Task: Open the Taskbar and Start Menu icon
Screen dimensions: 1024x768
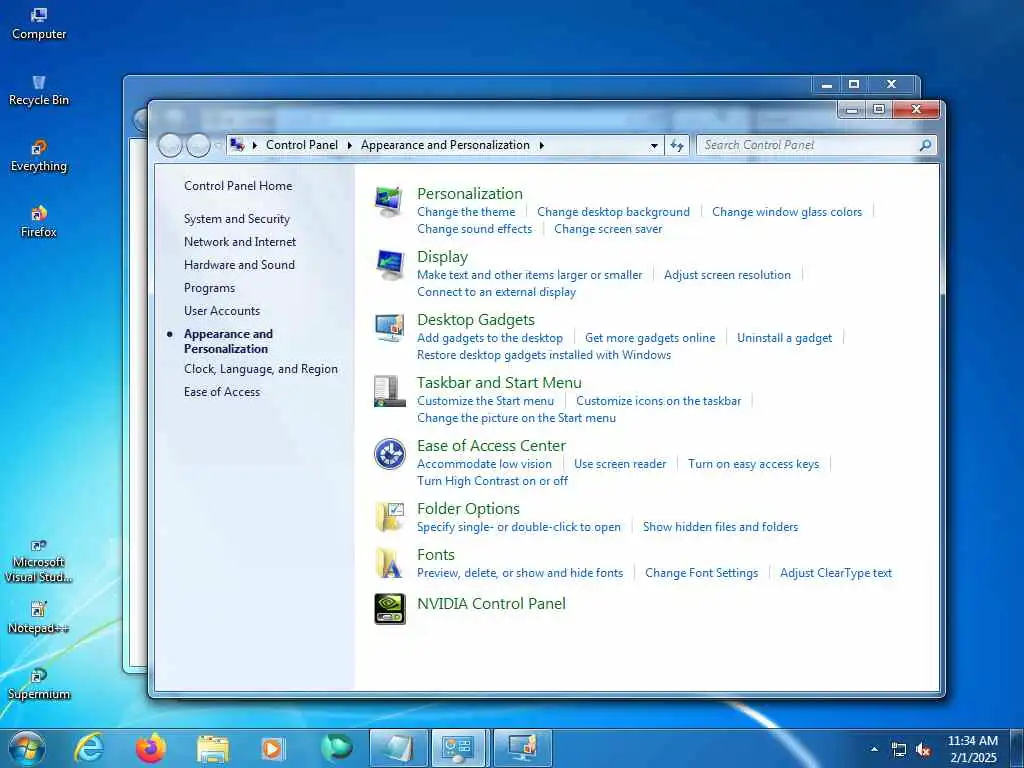Action: click(389, 391)
